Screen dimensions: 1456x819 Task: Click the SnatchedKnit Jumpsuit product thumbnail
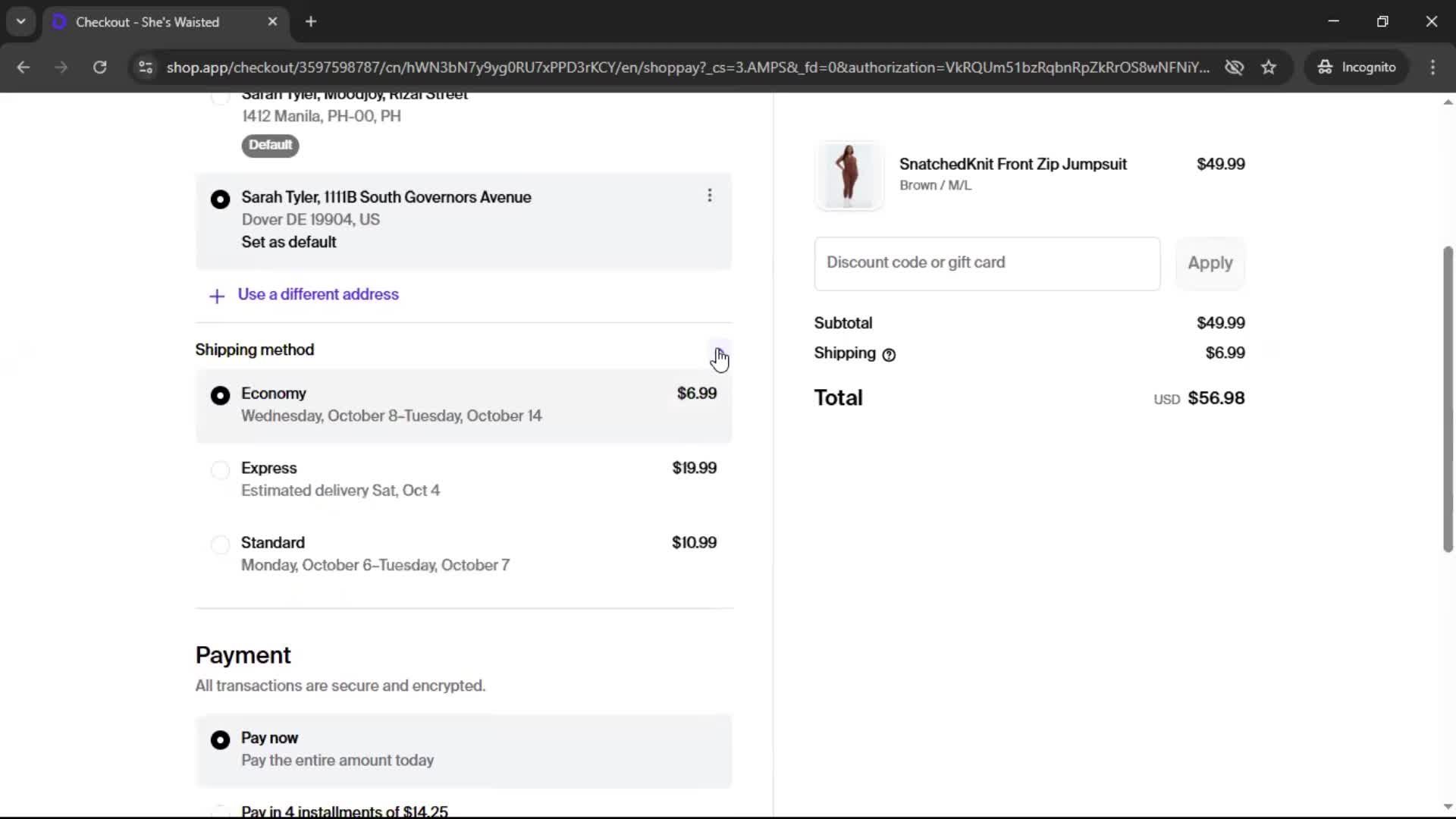click(x=849, y=175)
